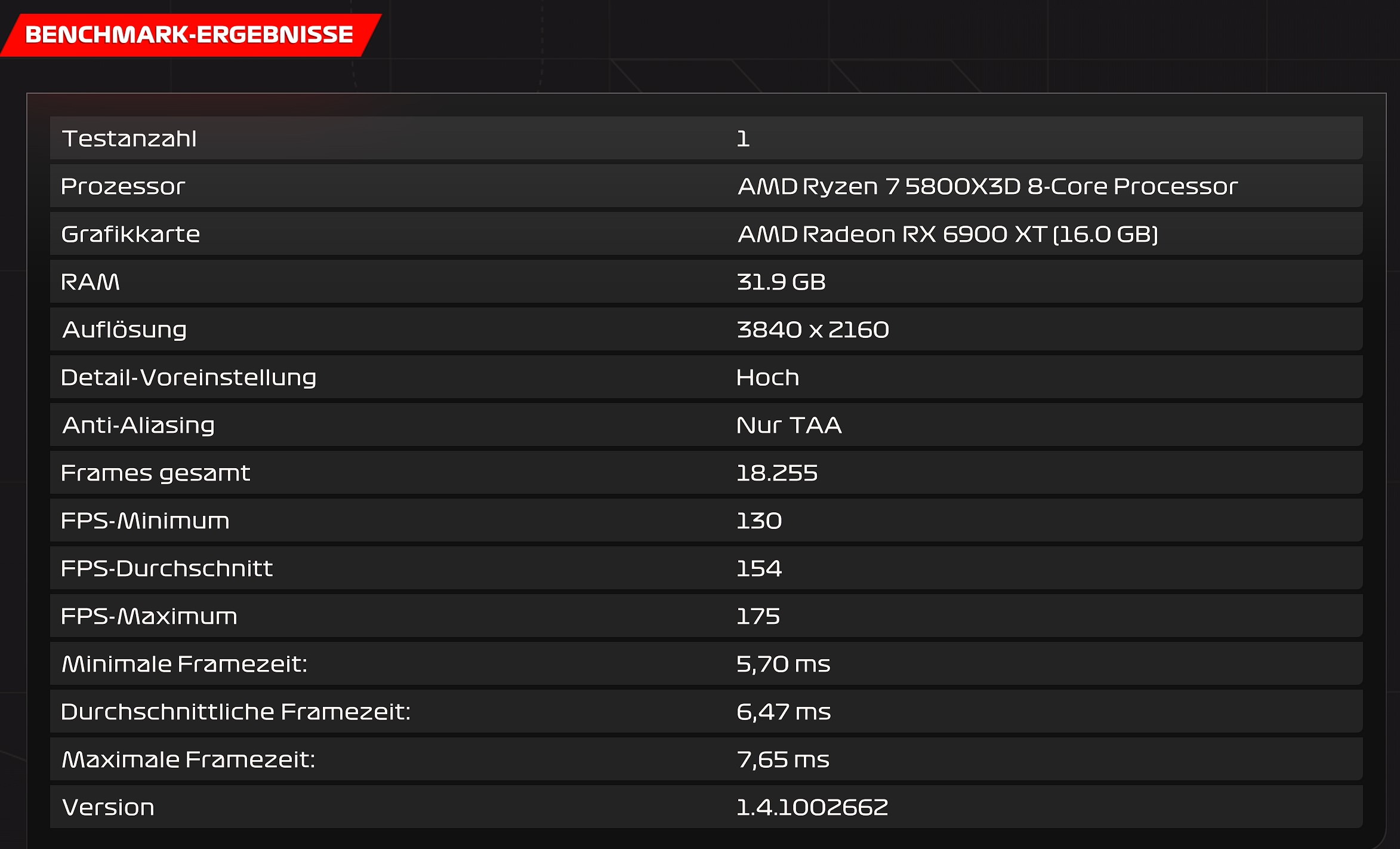Select the AMD Radeon RX 6900 XT value

948,234
